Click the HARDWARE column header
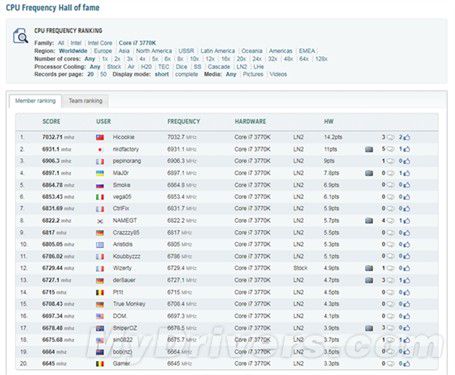 click(250, 122)
